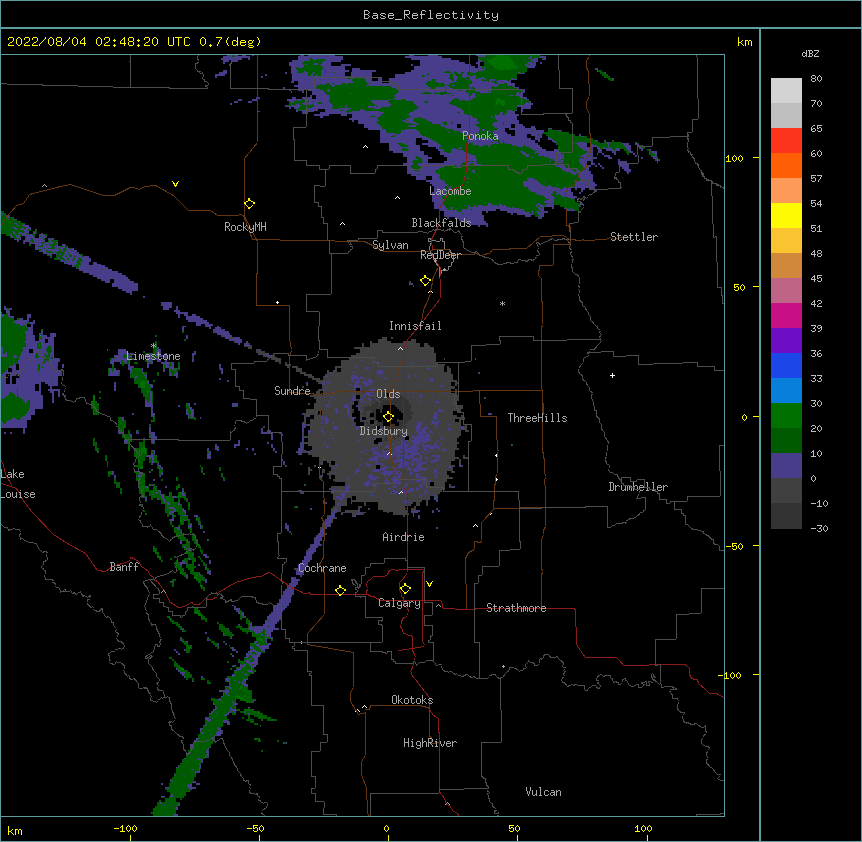
Task: Click the Innisfail label
Action: click(x=415, y=326)
